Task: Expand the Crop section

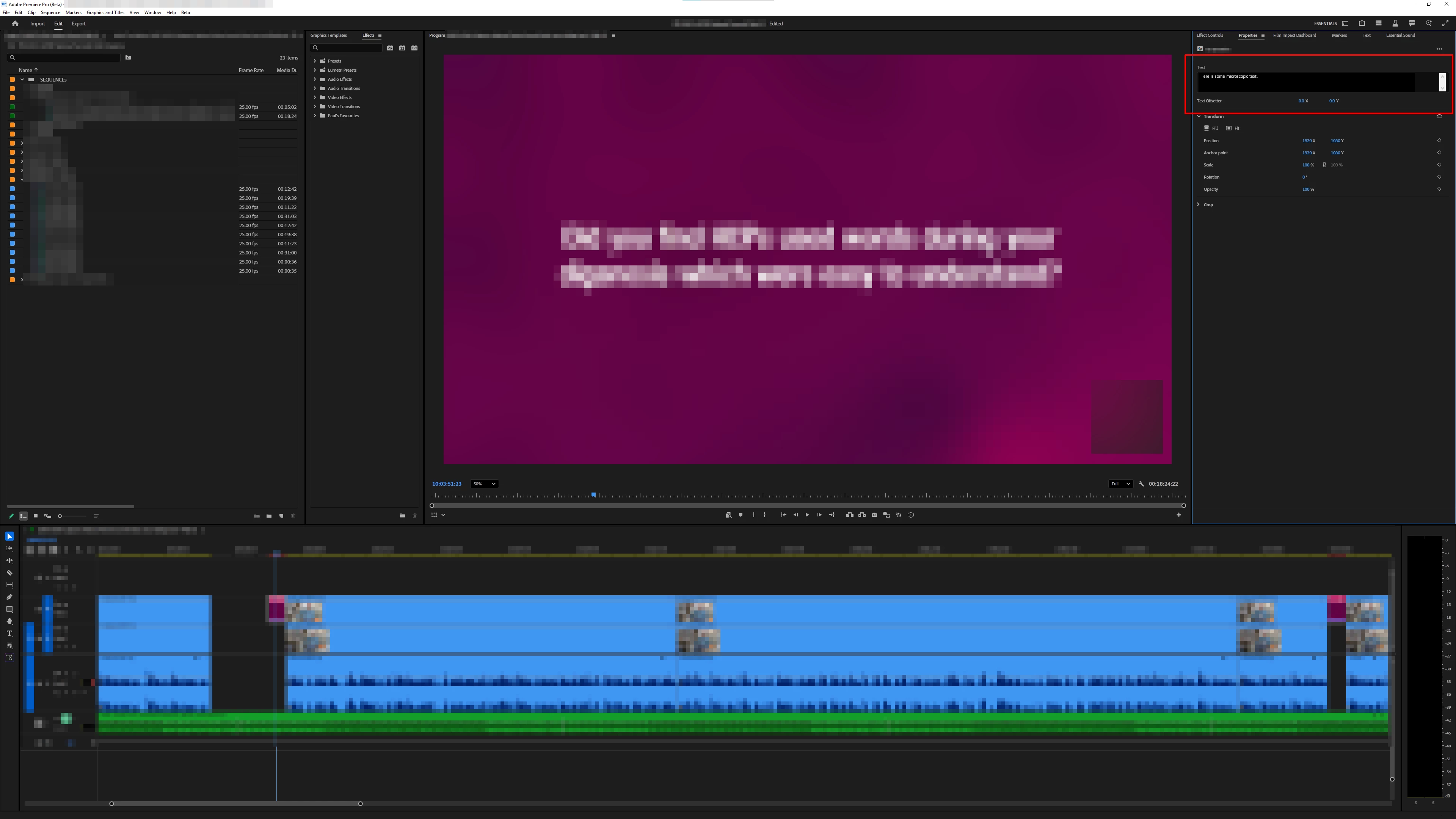Action: coord(1199,205)
